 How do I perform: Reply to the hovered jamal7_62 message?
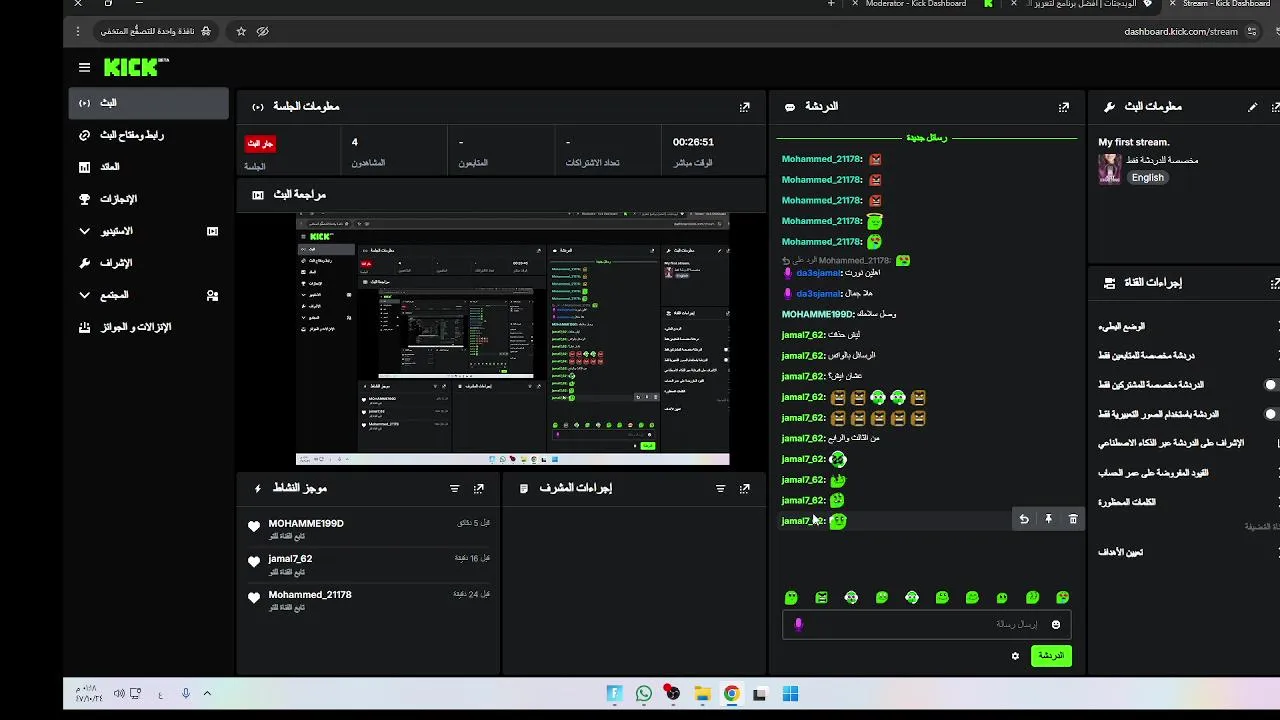coord(1023,520)
